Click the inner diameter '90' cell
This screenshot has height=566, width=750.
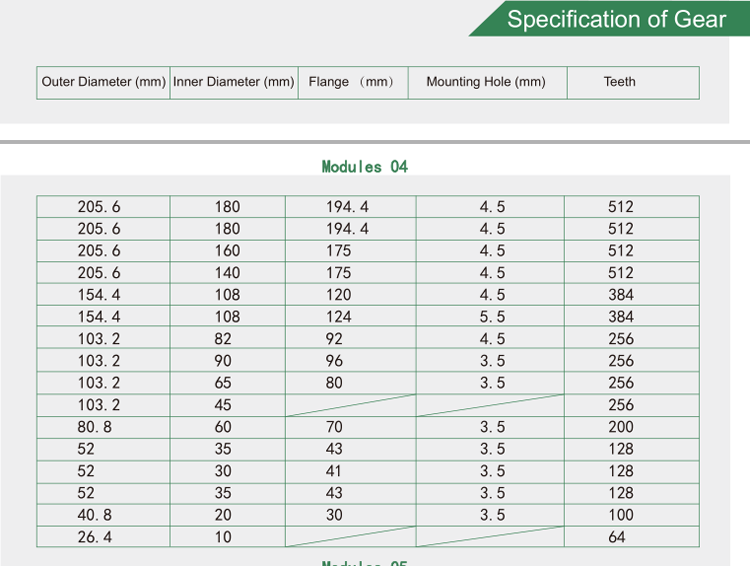pos(228,361)
